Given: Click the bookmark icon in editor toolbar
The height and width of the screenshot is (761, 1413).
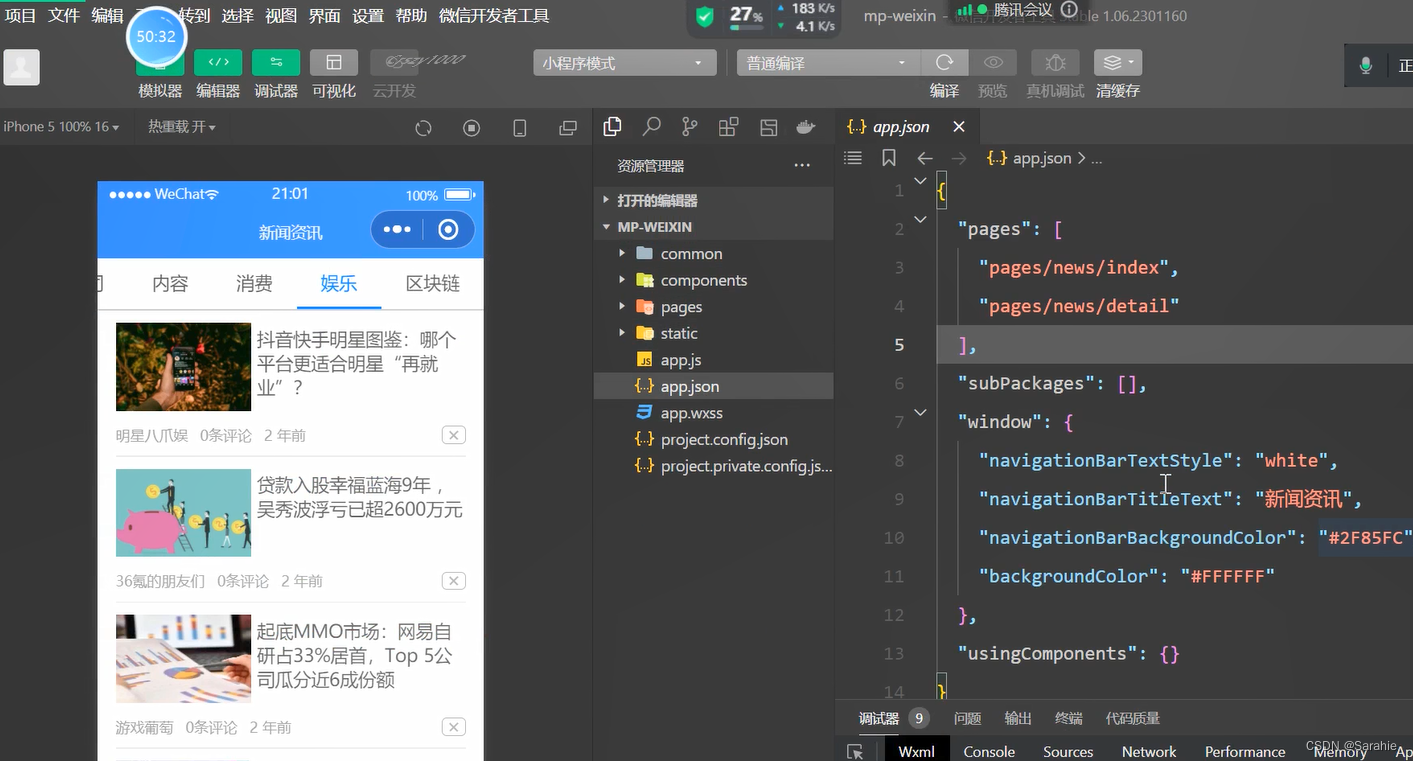Looking at the screenshot, I should pos(889,158).
